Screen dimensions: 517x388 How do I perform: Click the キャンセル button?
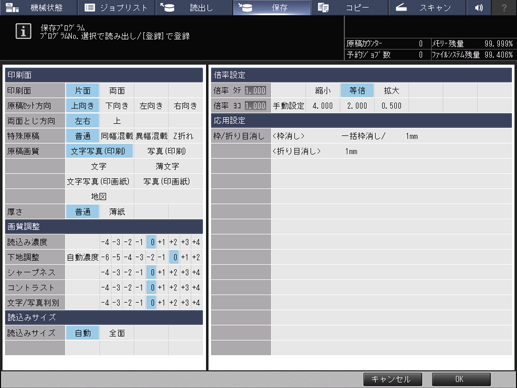[x=392, y=379]
